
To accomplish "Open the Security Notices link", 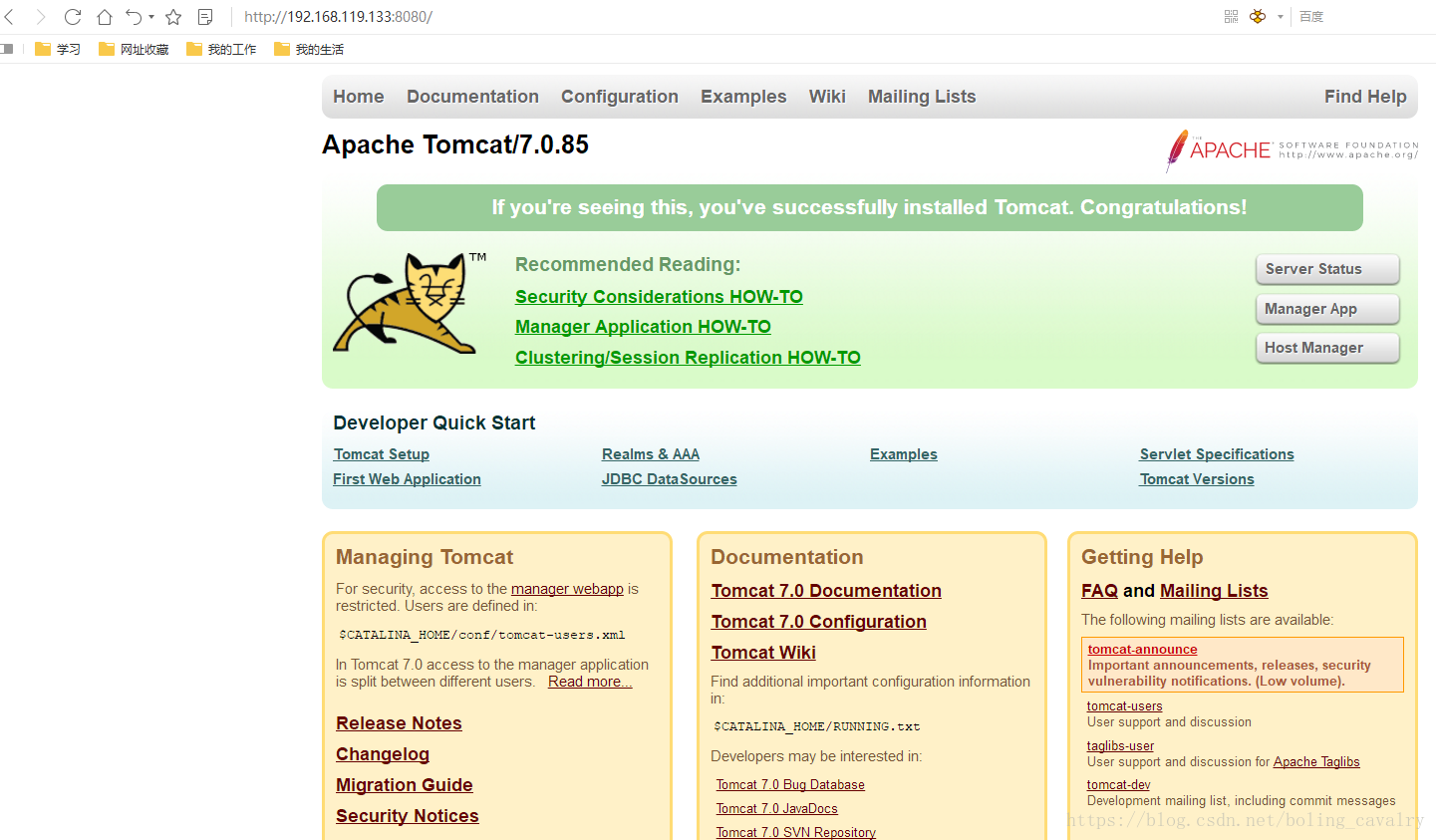I will [x=408, y=816].
